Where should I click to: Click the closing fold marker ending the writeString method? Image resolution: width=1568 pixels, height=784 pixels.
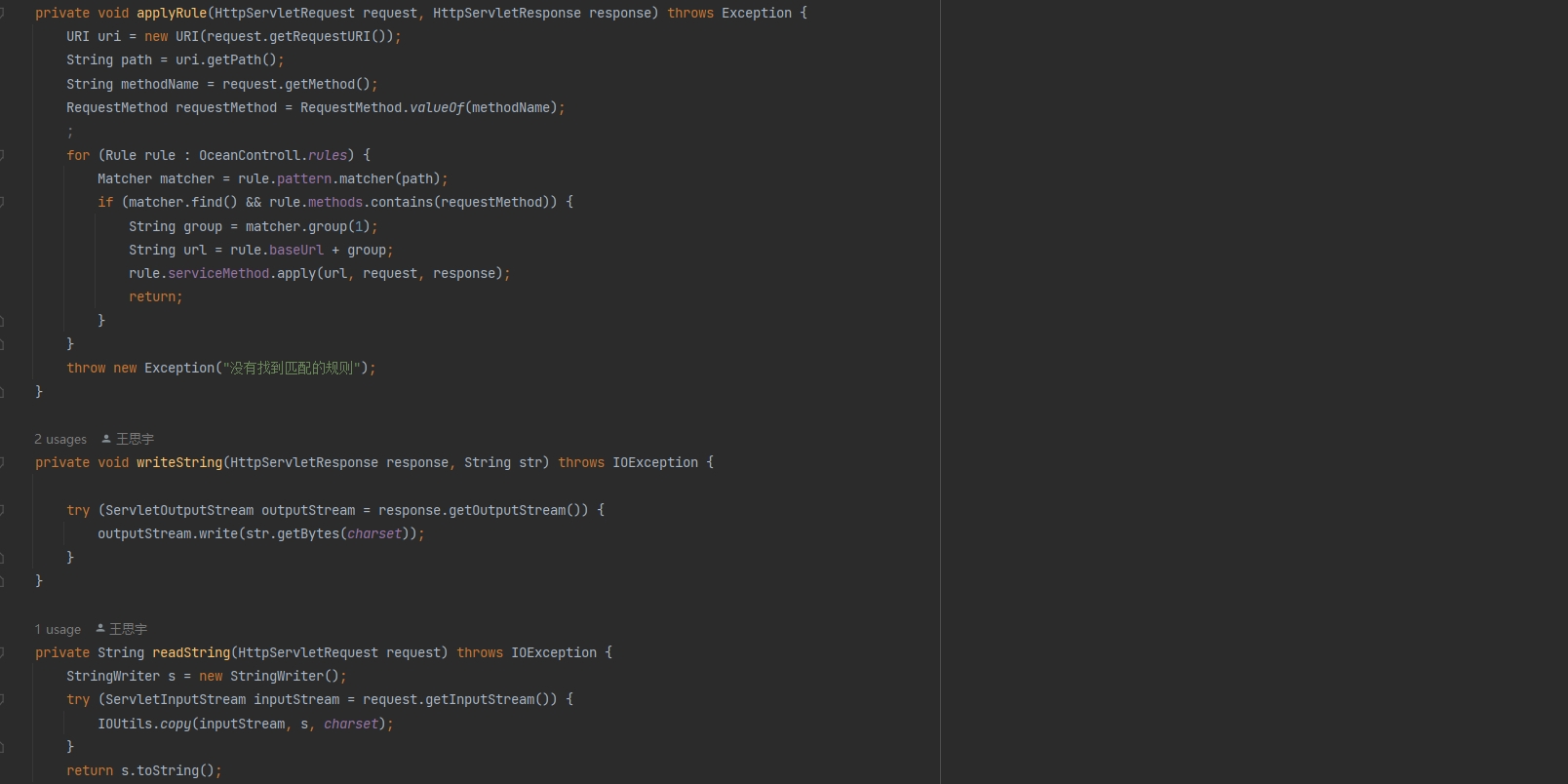(x=2, y=581)
